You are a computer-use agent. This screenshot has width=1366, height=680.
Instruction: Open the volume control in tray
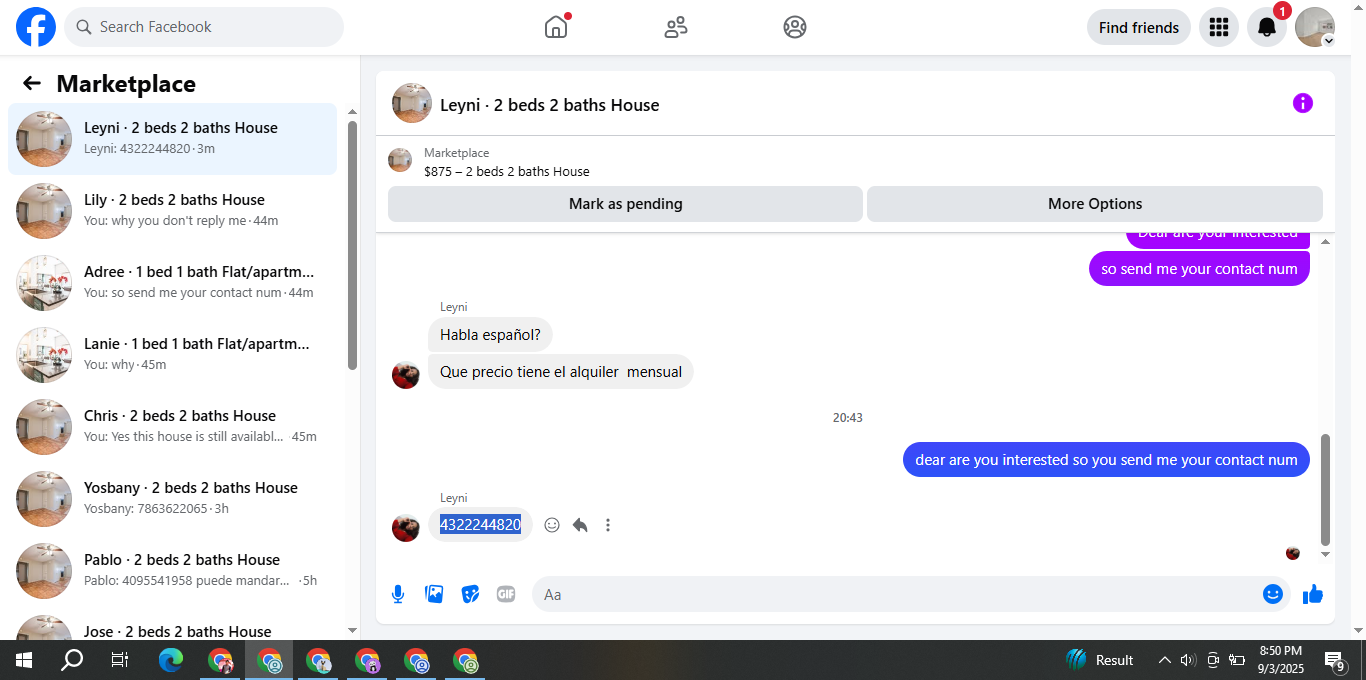[1188, 660]
